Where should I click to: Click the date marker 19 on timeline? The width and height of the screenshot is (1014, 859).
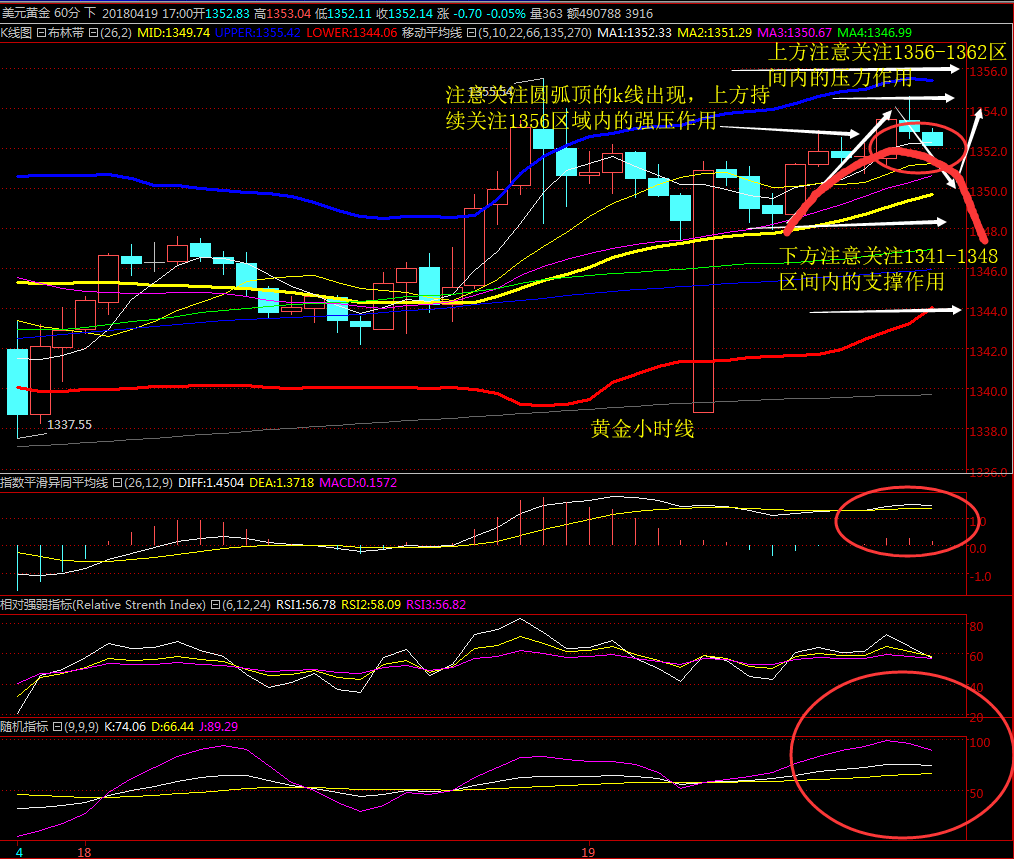[x=588, y=852]
